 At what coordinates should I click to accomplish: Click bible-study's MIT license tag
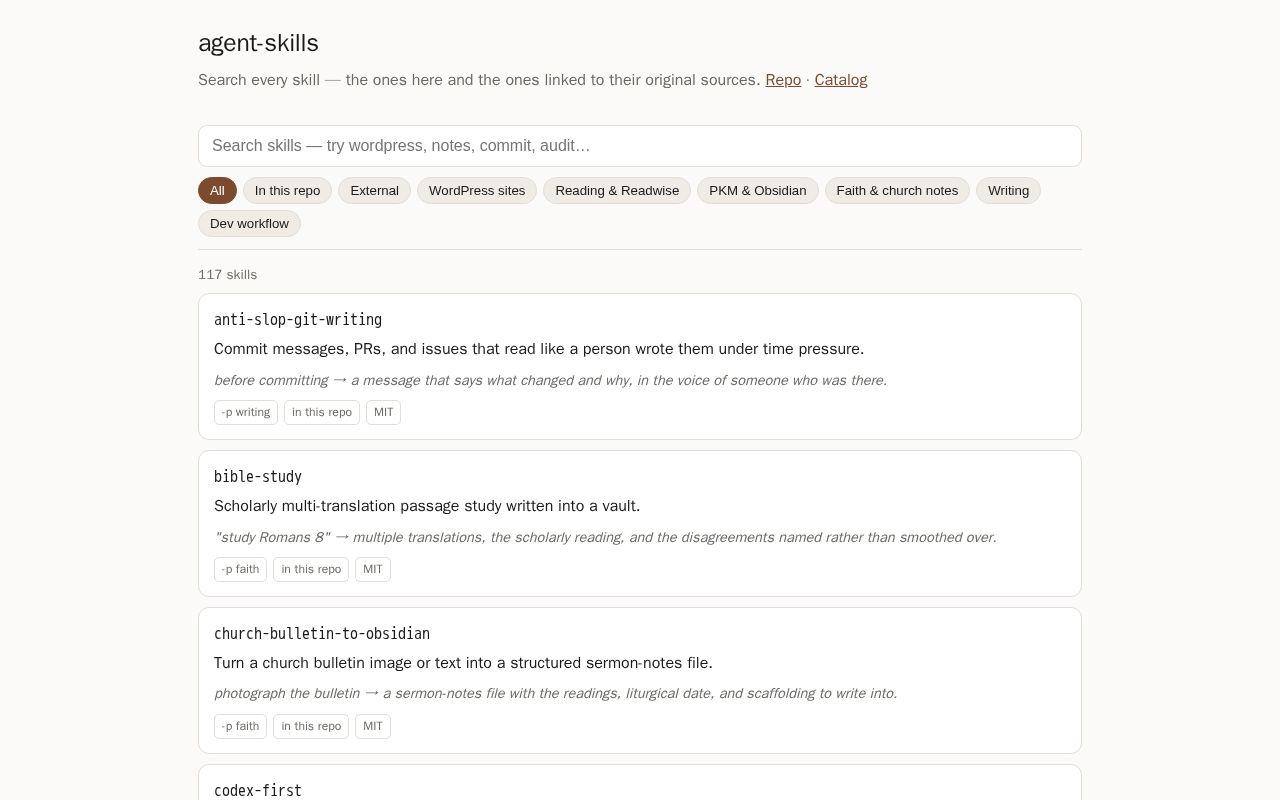pyautogui.click(x=373, y=569)
